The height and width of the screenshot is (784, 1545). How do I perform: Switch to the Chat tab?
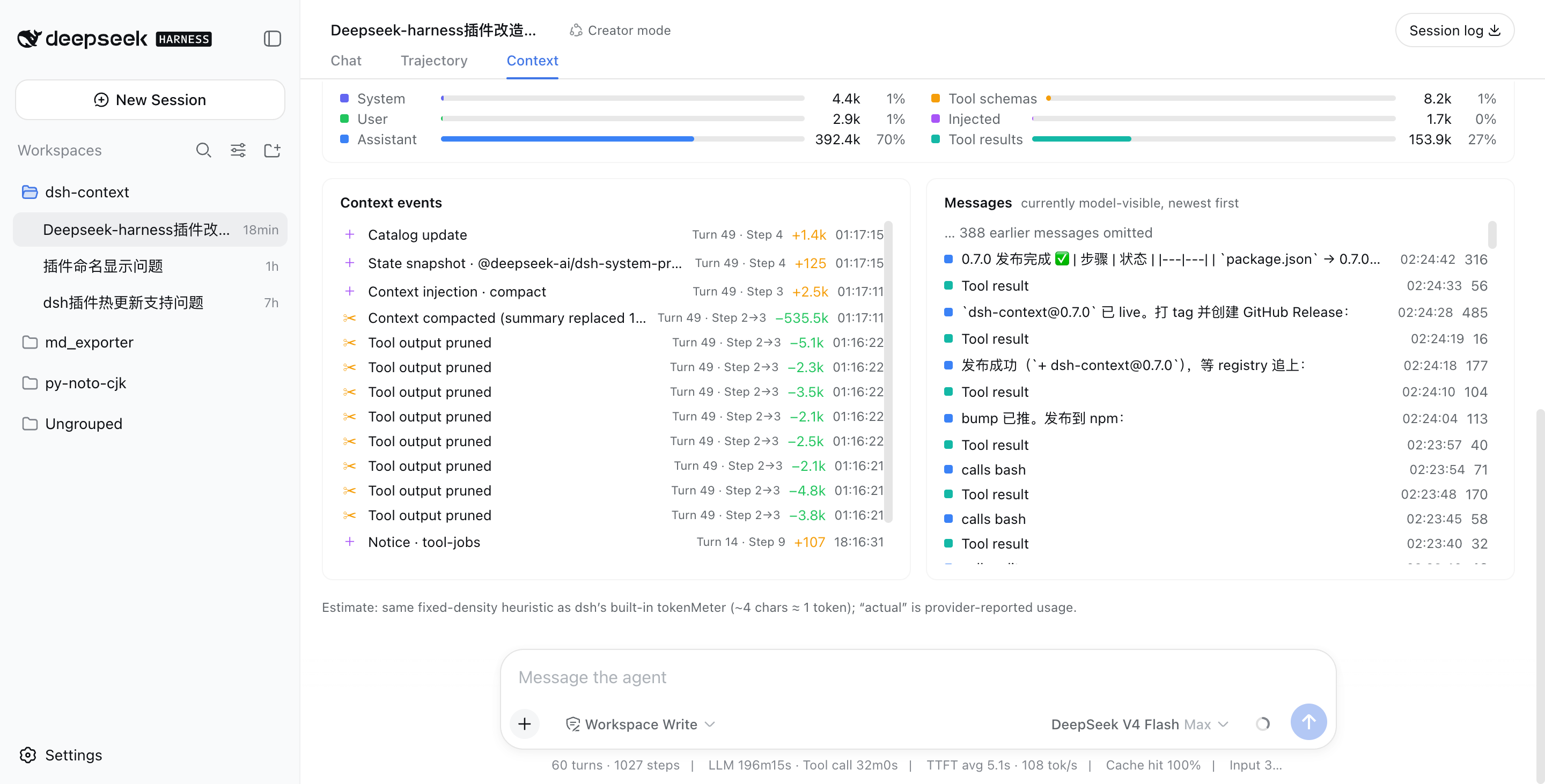346,61
